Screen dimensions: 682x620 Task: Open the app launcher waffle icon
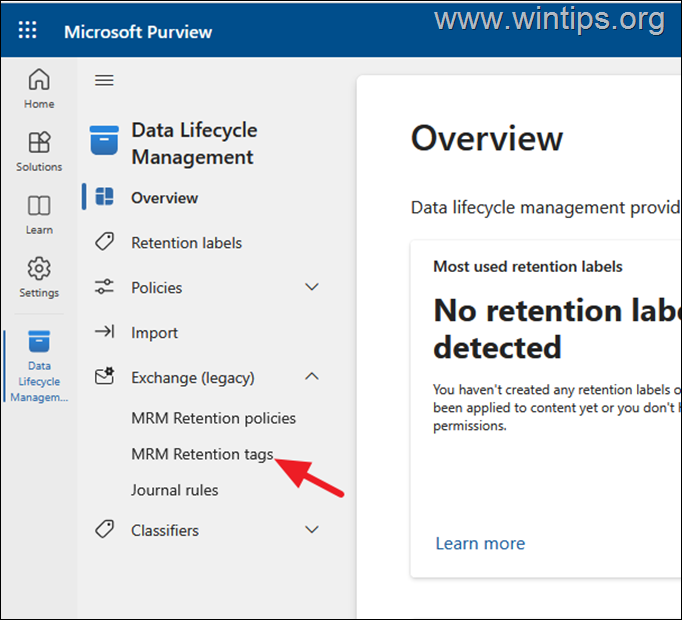(27, 31)
